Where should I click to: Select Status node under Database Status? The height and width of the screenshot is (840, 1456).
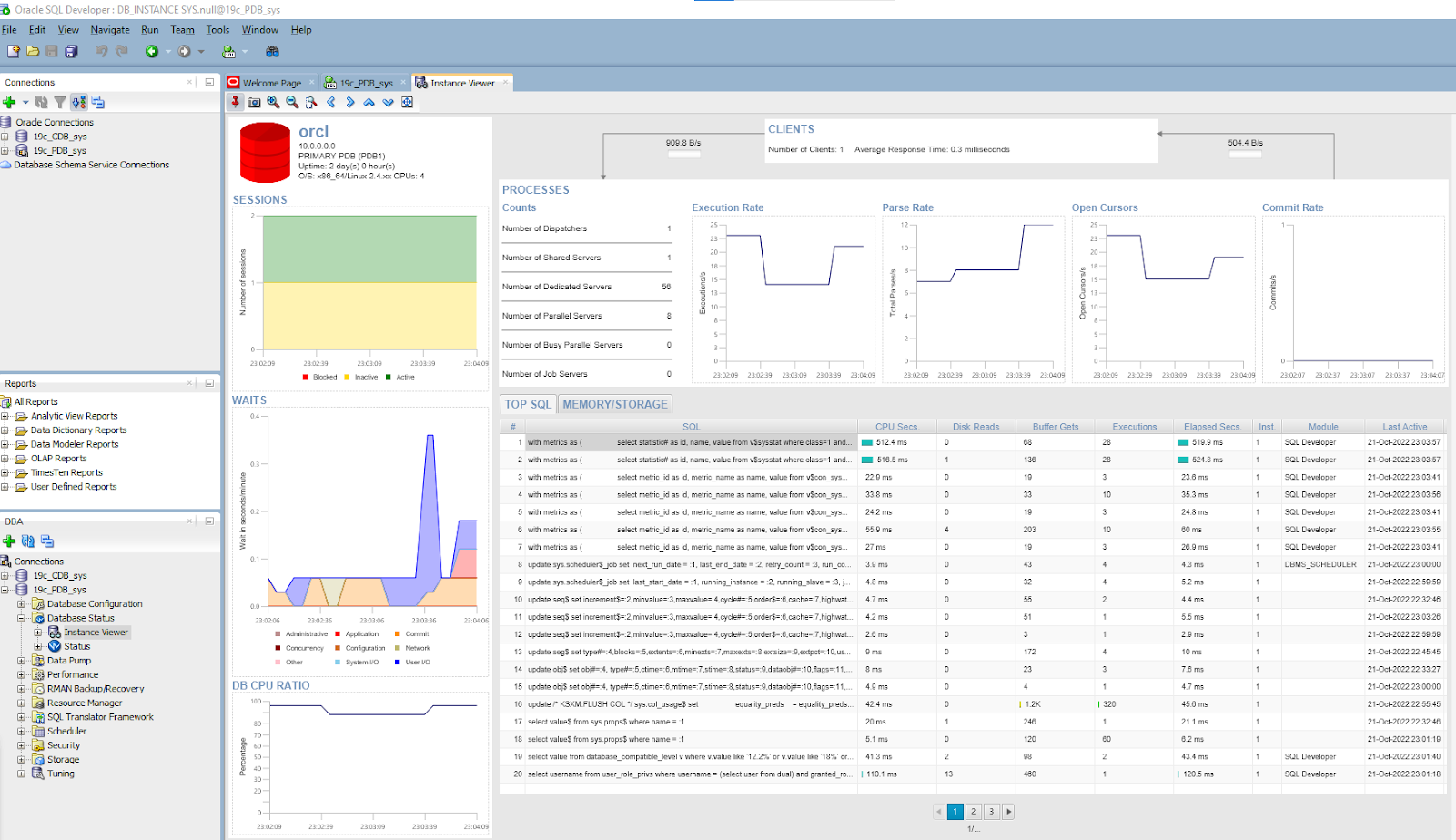pyautogui.click(x=76, y=646)
